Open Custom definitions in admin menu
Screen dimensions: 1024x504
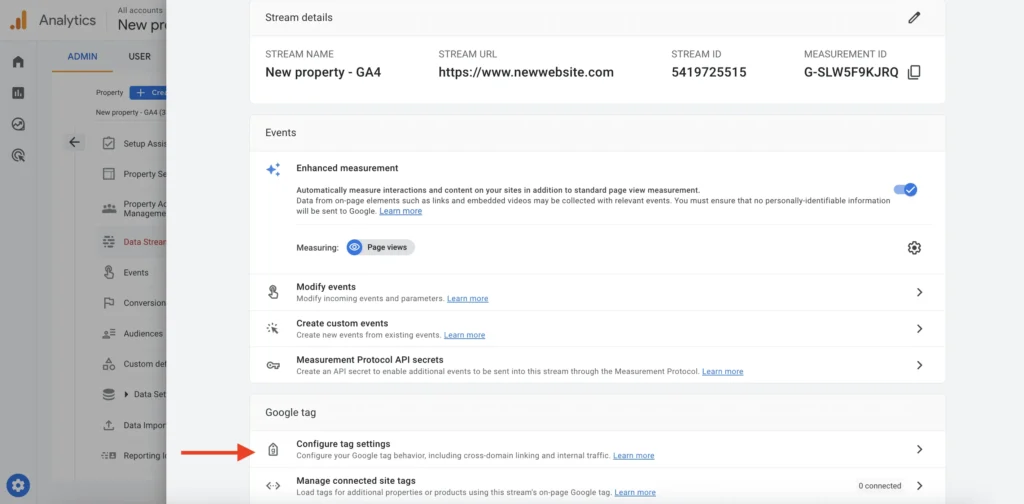[x=145, y=364]
